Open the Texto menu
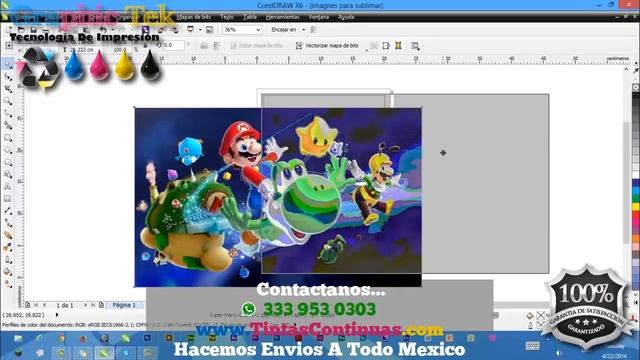The height and width of the screenshot is (360, 640). (227, 17)
